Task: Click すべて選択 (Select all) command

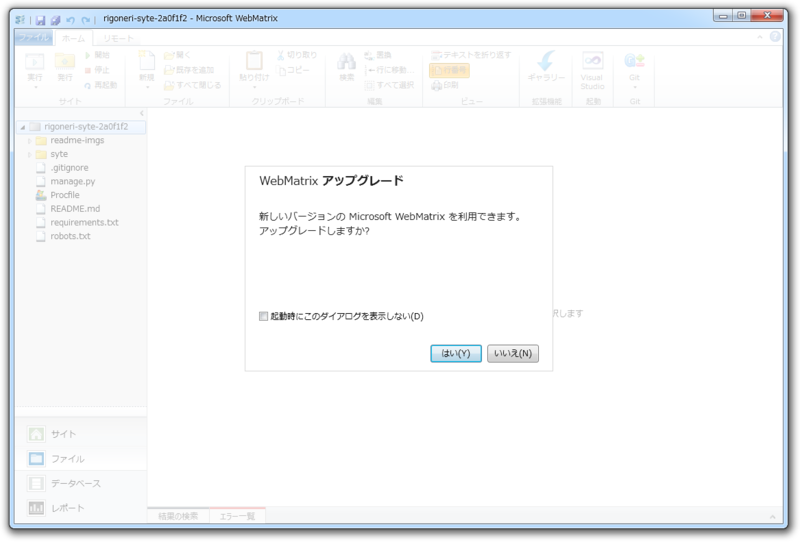Action: [x=390, y=85]
